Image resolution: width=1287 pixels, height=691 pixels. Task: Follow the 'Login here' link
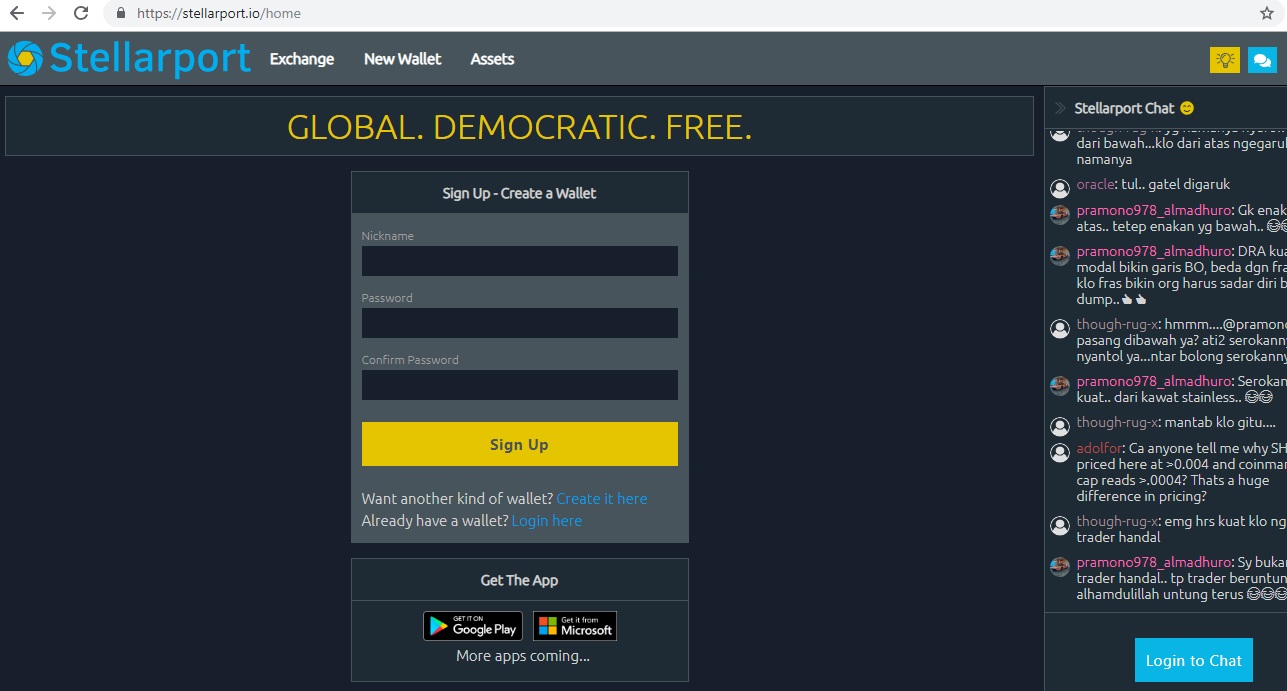pyautogui.click(x=547, y=521)
